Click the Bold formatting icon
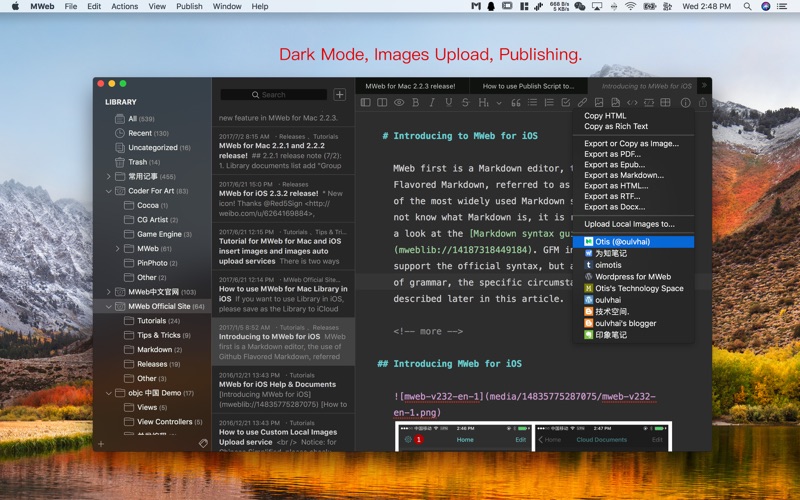This screenshot has height=500, width=800. coord(415,102)
